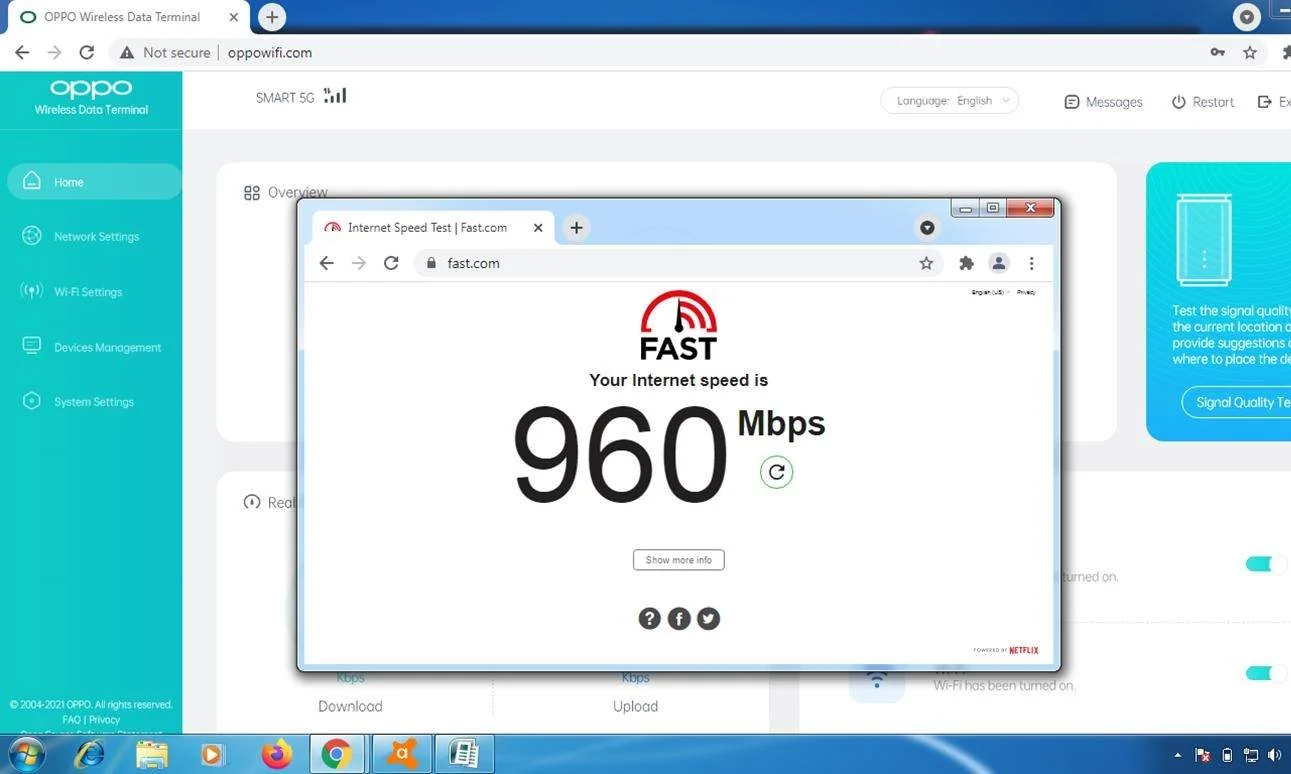Click the OPPO Wireless Data Terminal logo
1291x774 pixels.
[x=91, y=97]
